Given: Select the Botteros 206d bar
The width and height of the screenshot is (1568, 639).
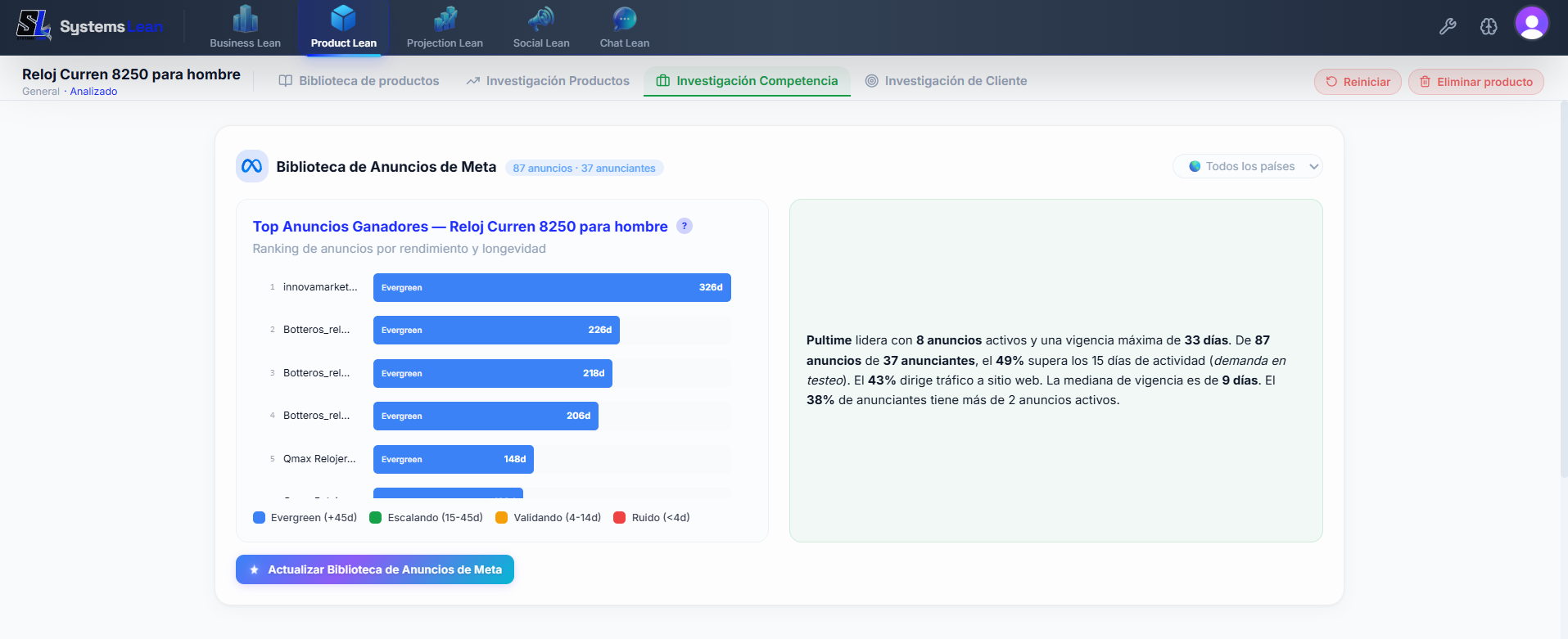Looking at the screenshot, I should coord(486,416).
